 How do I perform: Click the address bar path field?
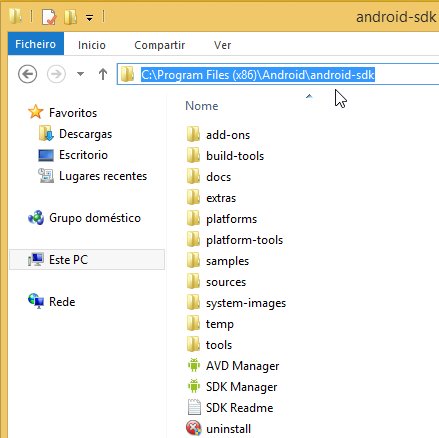pos(278,74)
